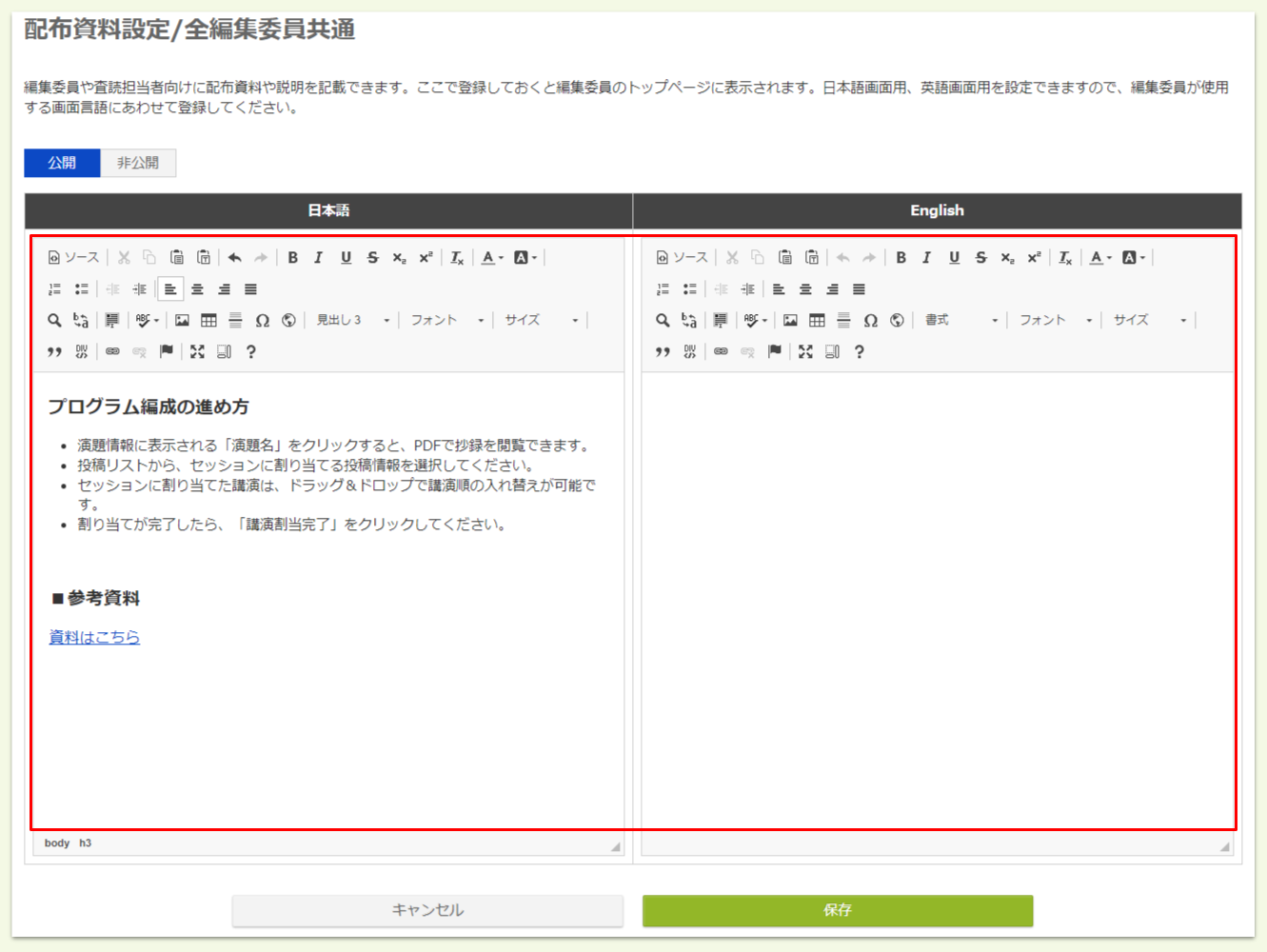
Task: Switch focus to the English column header
Action: click(938, 210)
